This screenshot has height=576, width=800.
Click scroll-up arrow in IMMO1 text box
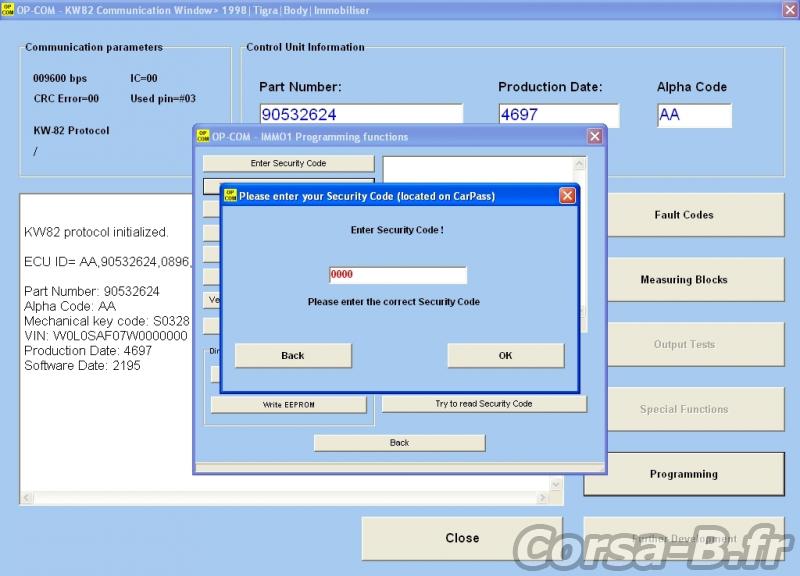579,164
